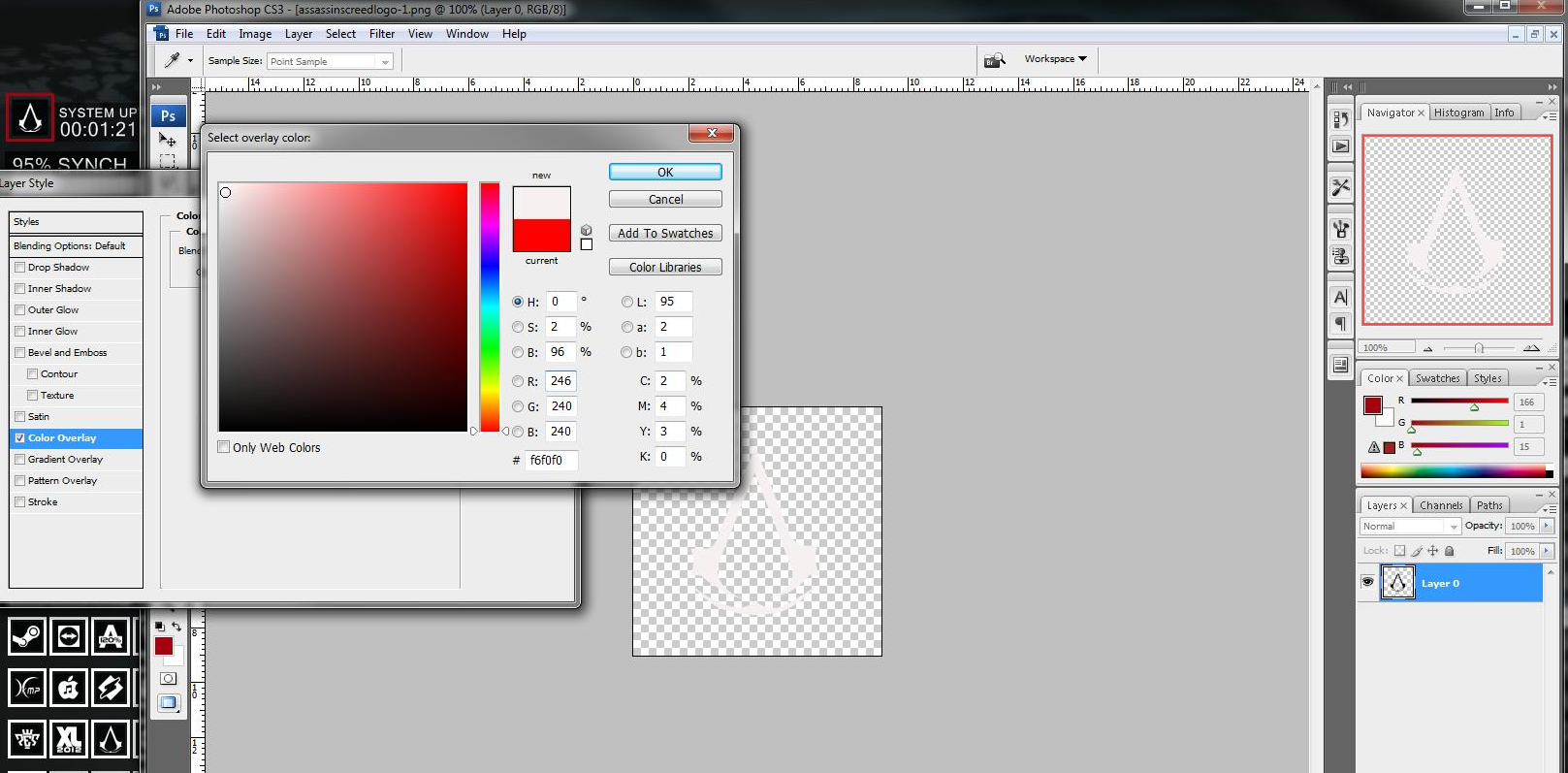The image size is (1568, 773).
Task: Click the Photoshop Ps badge atop the toolbox
Action: click(168, 115)
